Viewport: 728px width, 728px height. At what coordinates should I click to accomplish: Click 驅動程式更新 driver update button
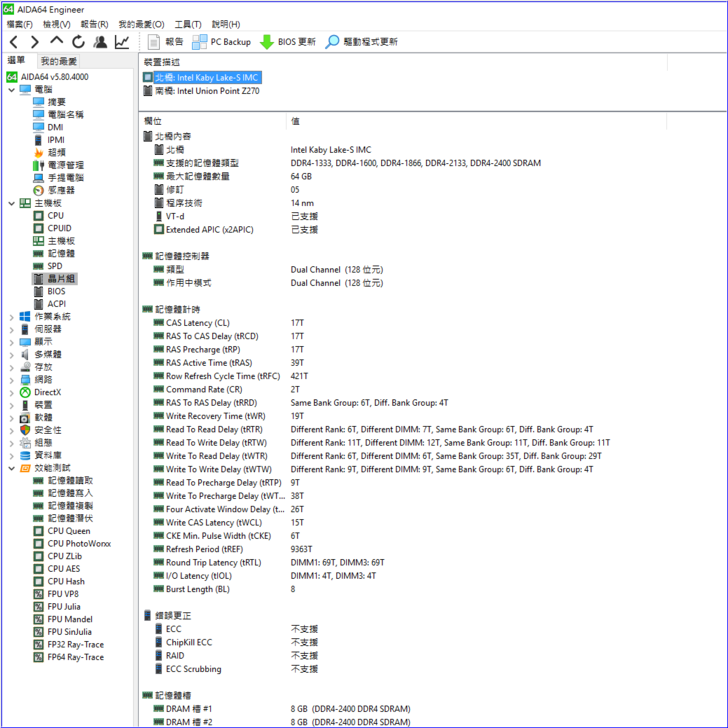(361, 42)
